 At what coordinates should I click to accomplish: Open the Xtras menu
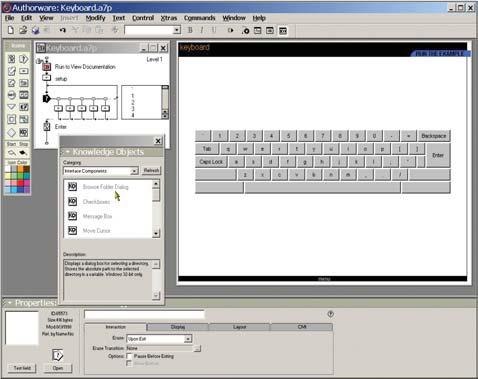[x=169, y=18]
